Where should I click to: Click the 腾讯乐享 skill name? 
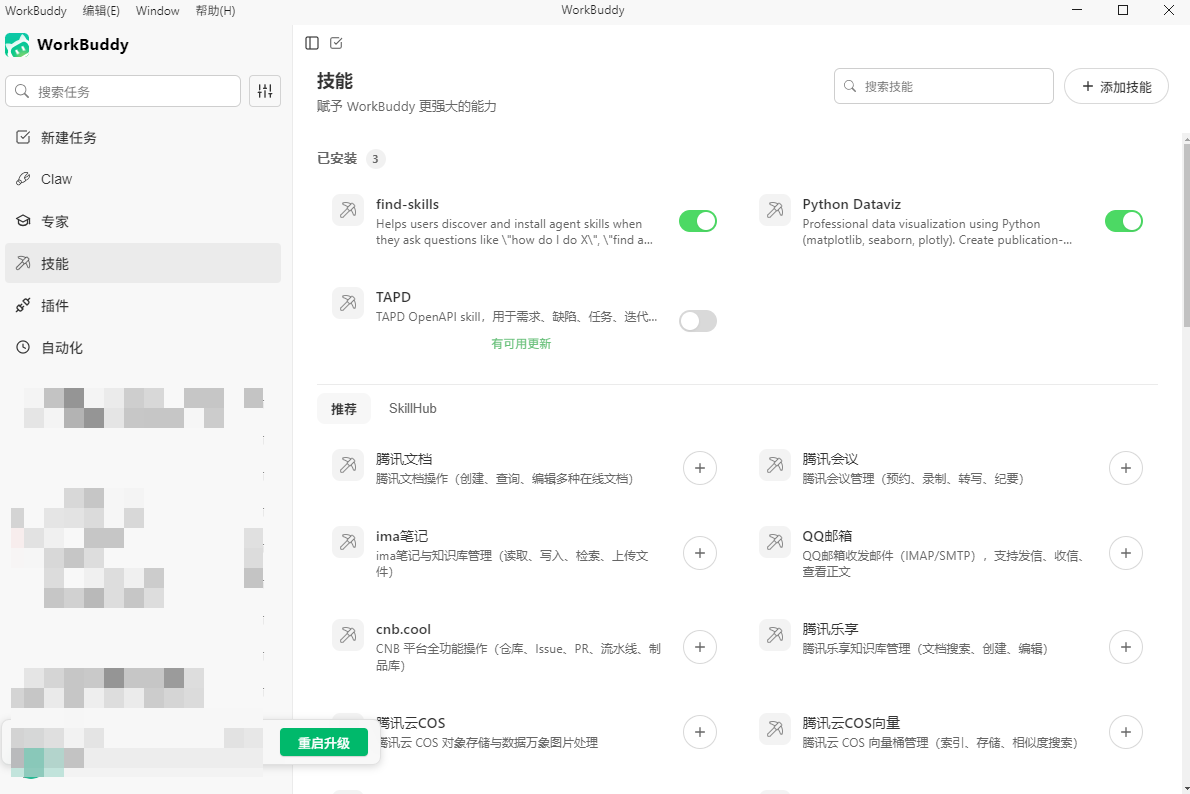[x=830, y=629]
